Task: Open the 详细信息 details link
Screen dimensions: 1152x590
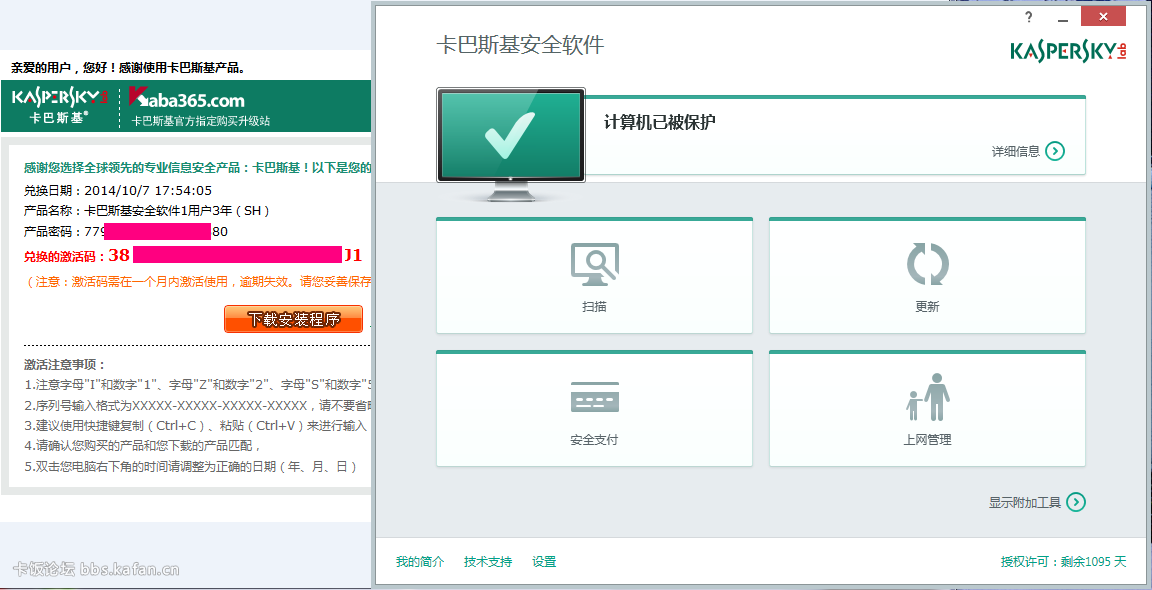Action: point(1028,151)
